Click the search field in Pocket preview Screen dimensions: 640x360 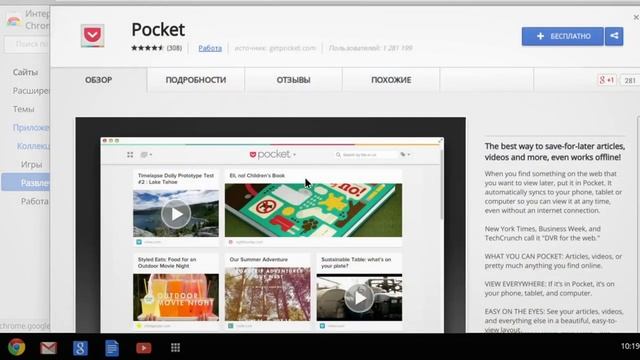click(x=366, y=155)
